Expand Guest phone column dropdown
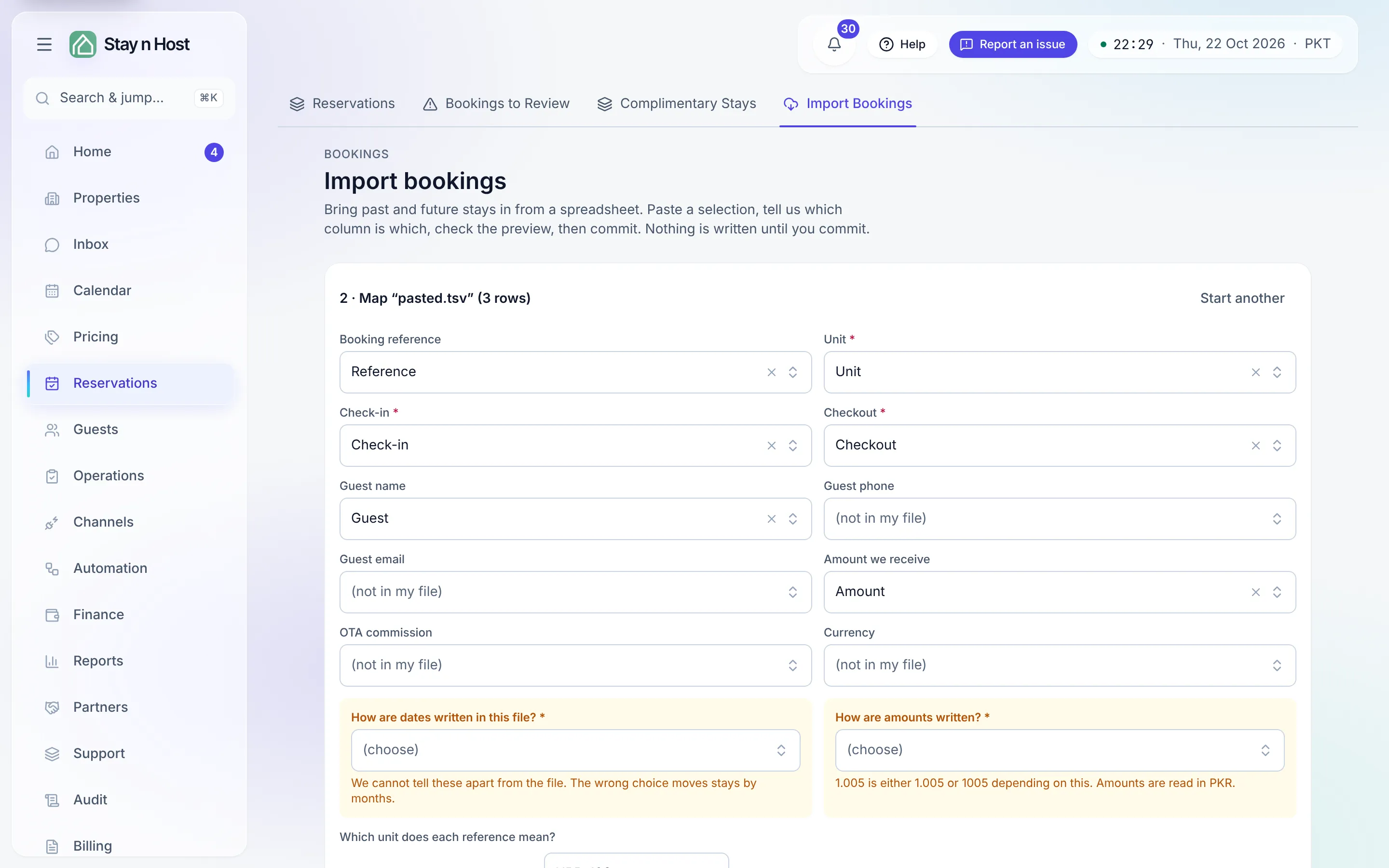Screen dimensions: 1389x868 (x=1060, y=519)
